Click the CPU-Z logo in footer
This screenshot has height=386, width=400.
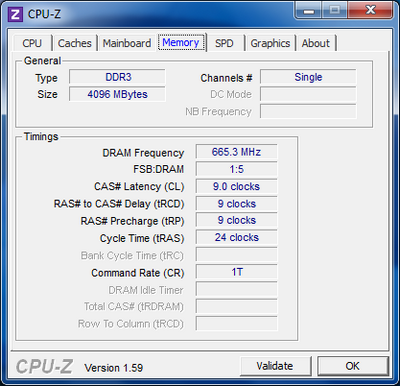coord(44,367)
